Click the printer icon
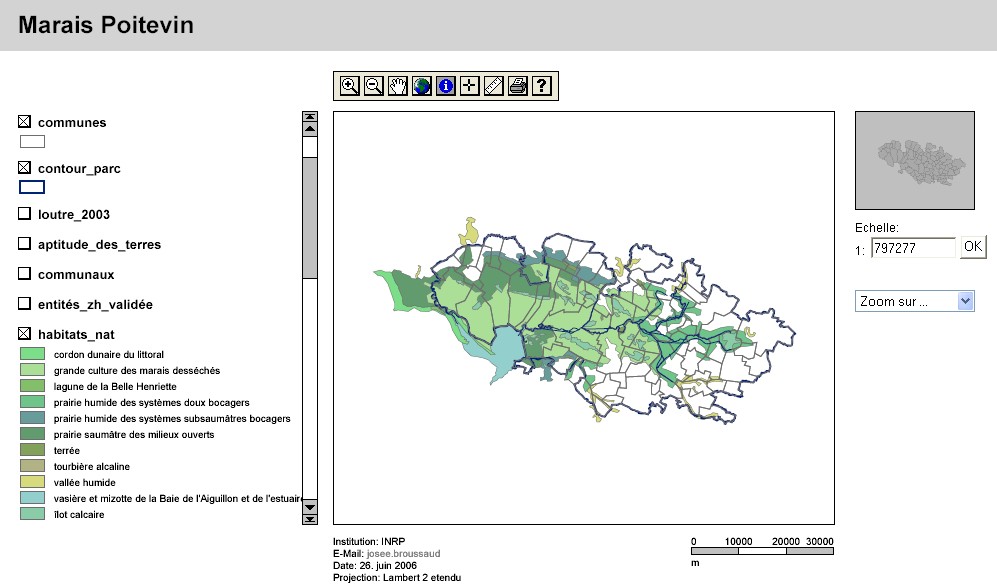This screenshot has height=585, width=997. point(518,86)
